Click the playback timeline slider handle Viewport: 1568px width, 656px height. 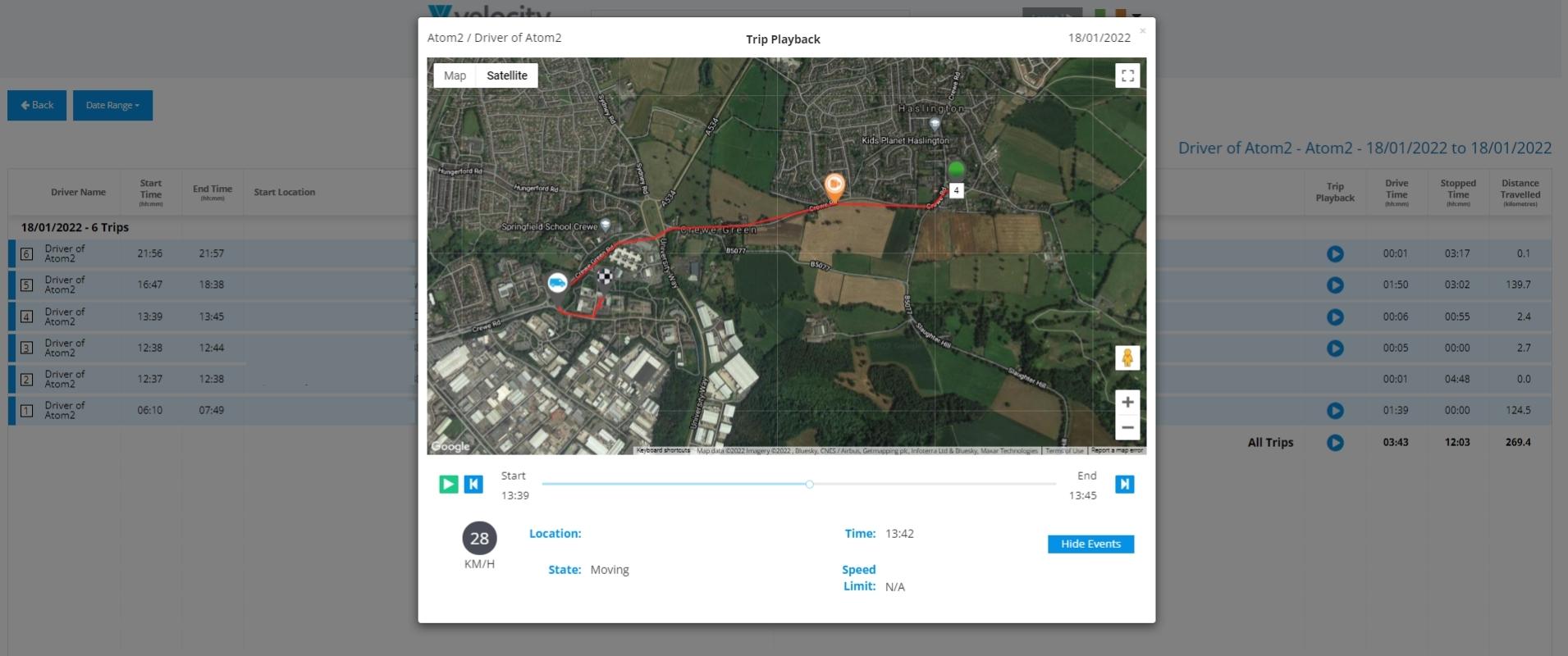point(809,485)
